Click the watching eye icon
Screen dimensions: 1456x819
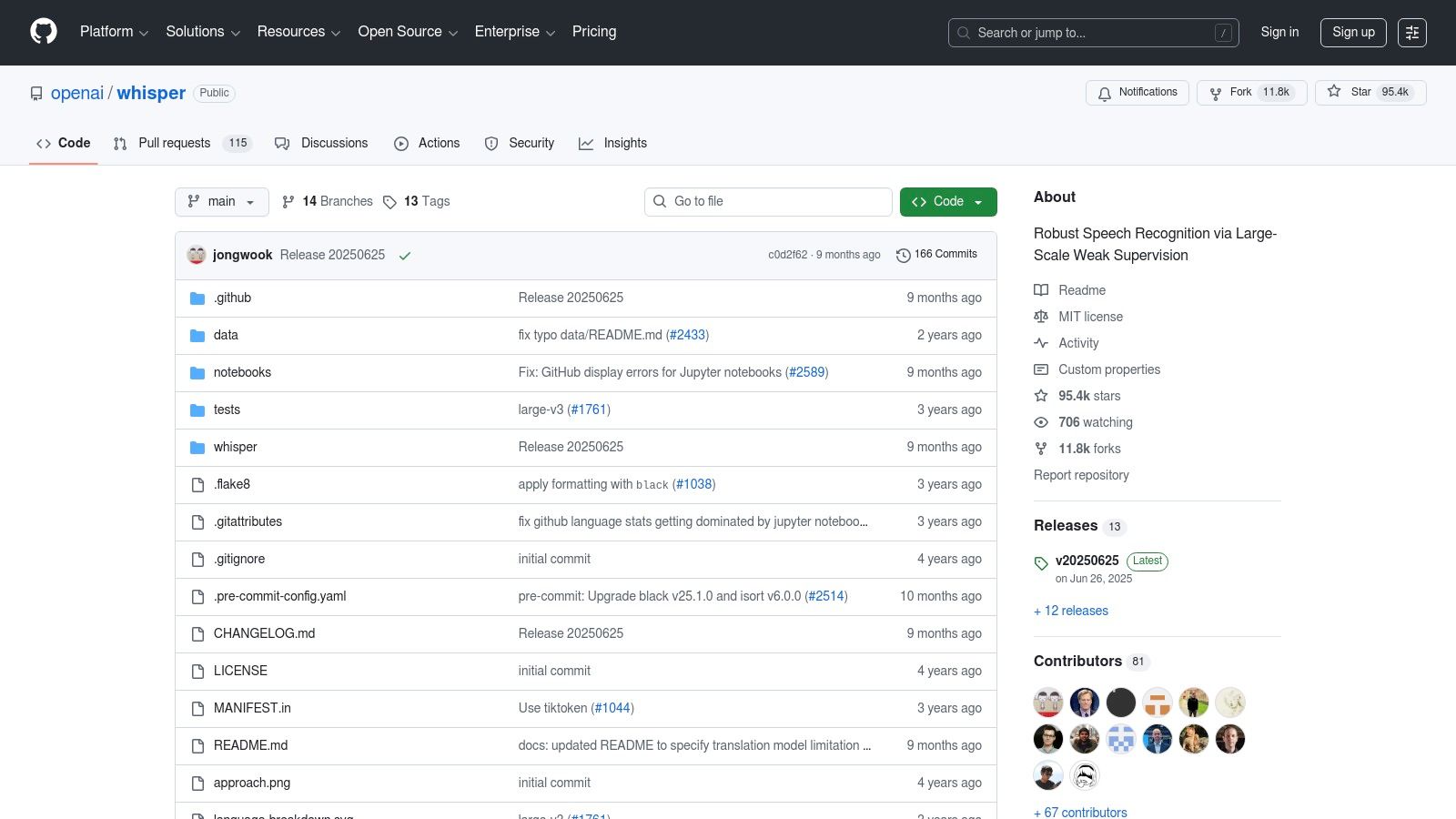1041,422
